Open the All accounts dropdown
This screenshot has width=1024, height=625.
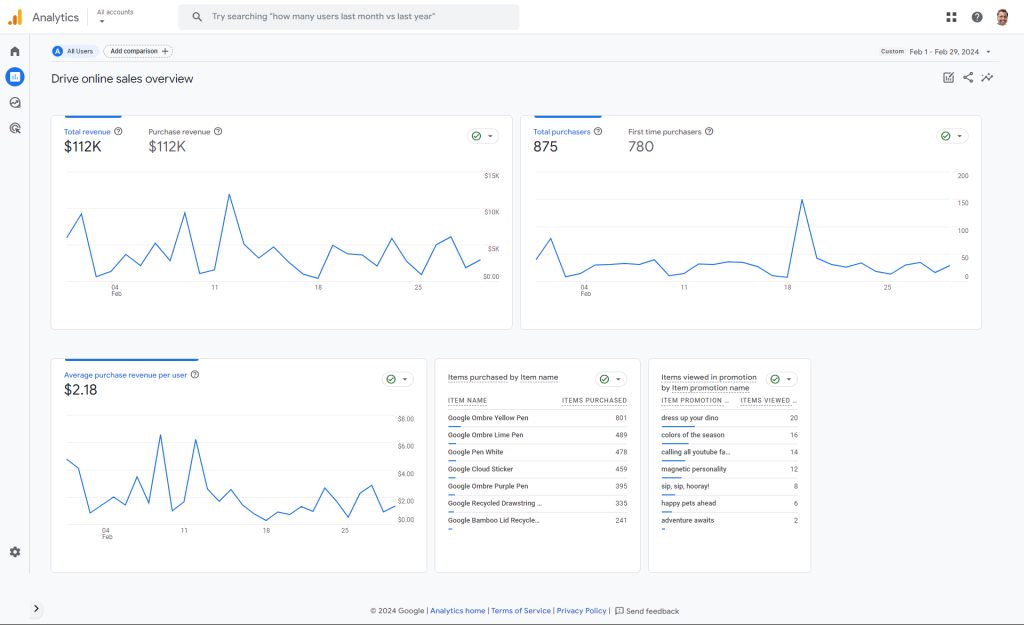click(115, 16)
